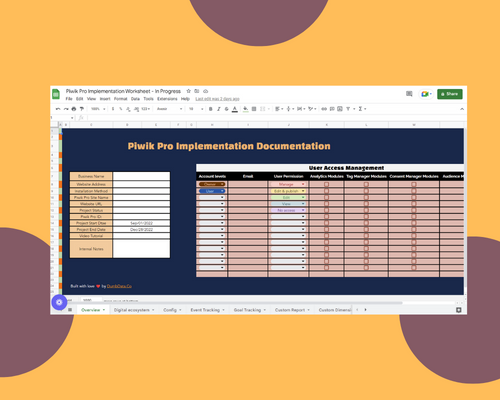Click the sheet tabs scroll left arrow
500x400 pixels.
[x=357, y=310]
